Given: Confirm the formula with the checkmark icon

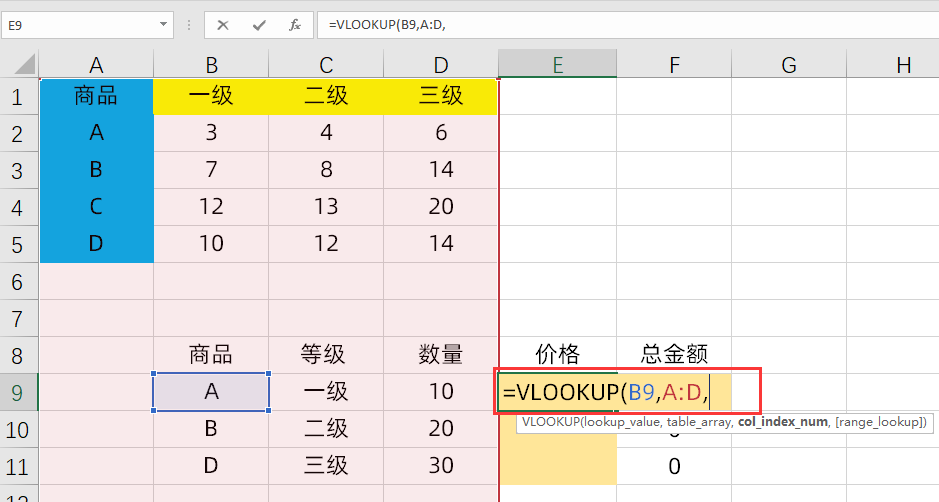Looking at the screenshot, I should 259,25.
